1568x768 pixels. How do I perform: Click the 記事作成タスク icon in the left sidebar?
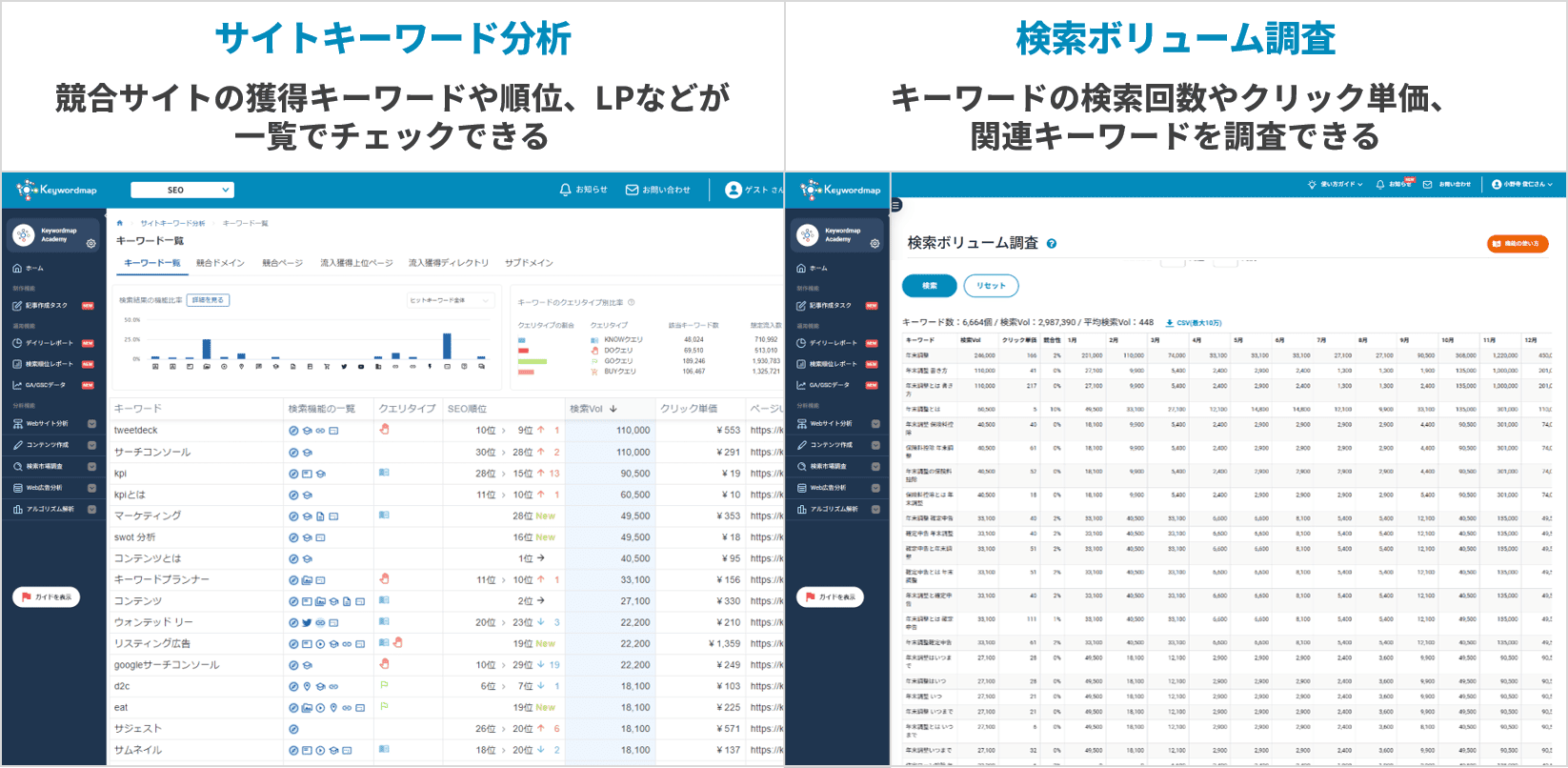coord(17,306)
